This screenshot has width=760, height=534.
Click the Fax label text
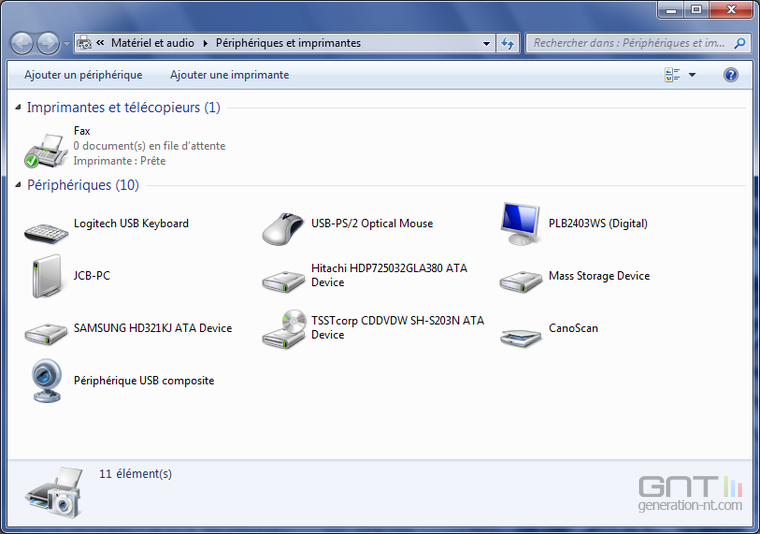[82, 131]
